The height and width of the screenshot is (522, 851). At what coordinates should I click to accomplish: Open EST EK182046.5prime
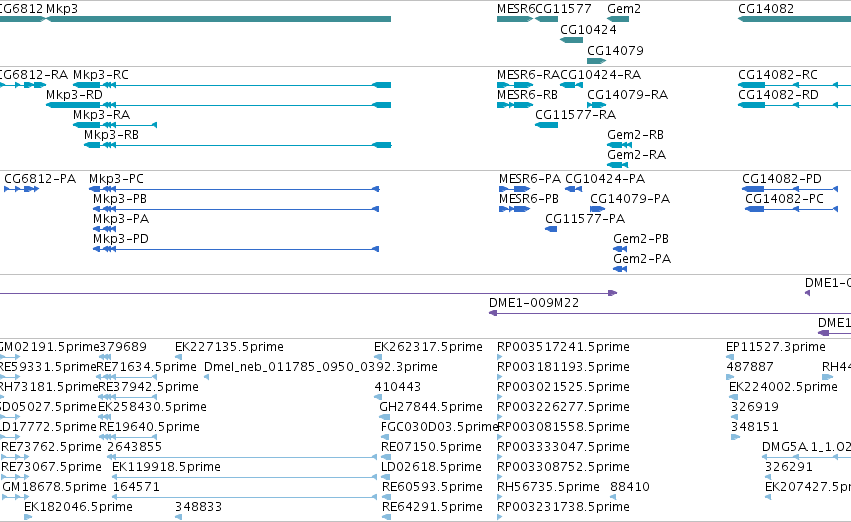(28, 517)
